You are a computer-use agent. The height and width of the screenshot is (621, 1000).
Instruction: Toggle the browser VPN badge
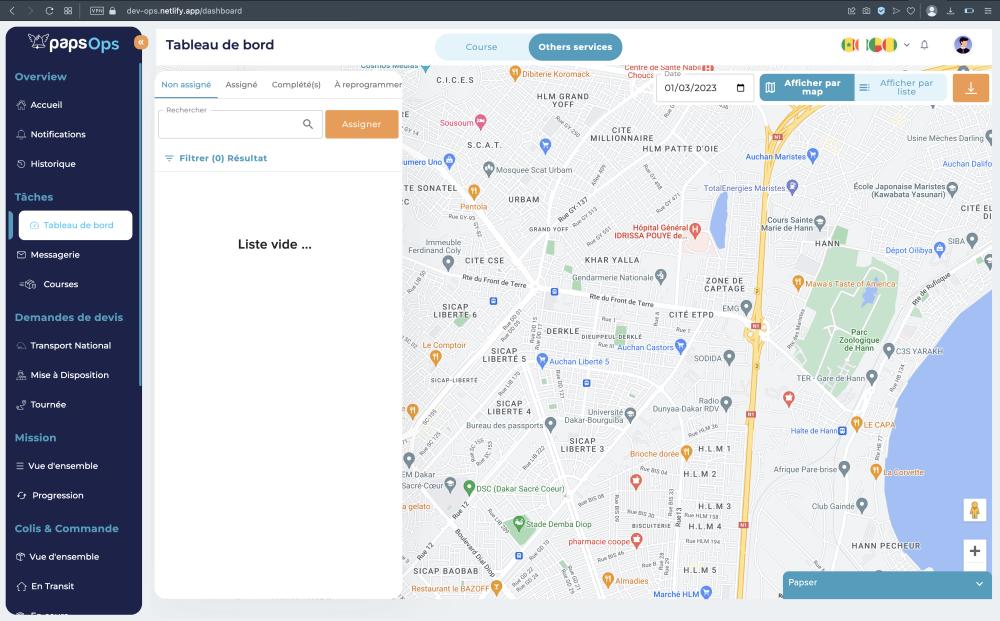(96, 11)
